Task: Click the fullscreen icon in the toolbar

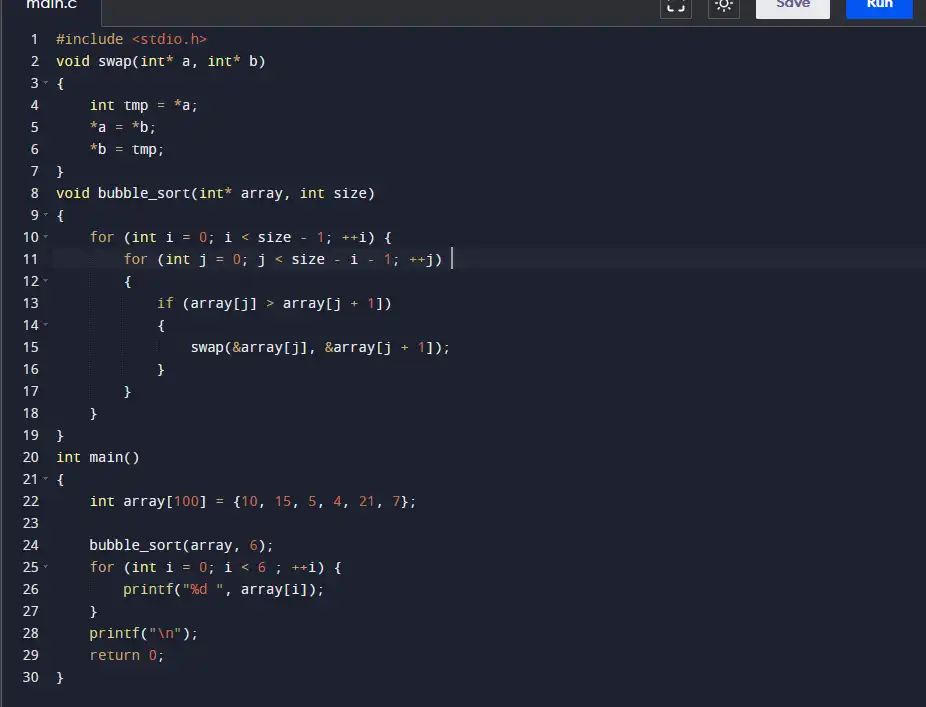Action: coord(676,6)
